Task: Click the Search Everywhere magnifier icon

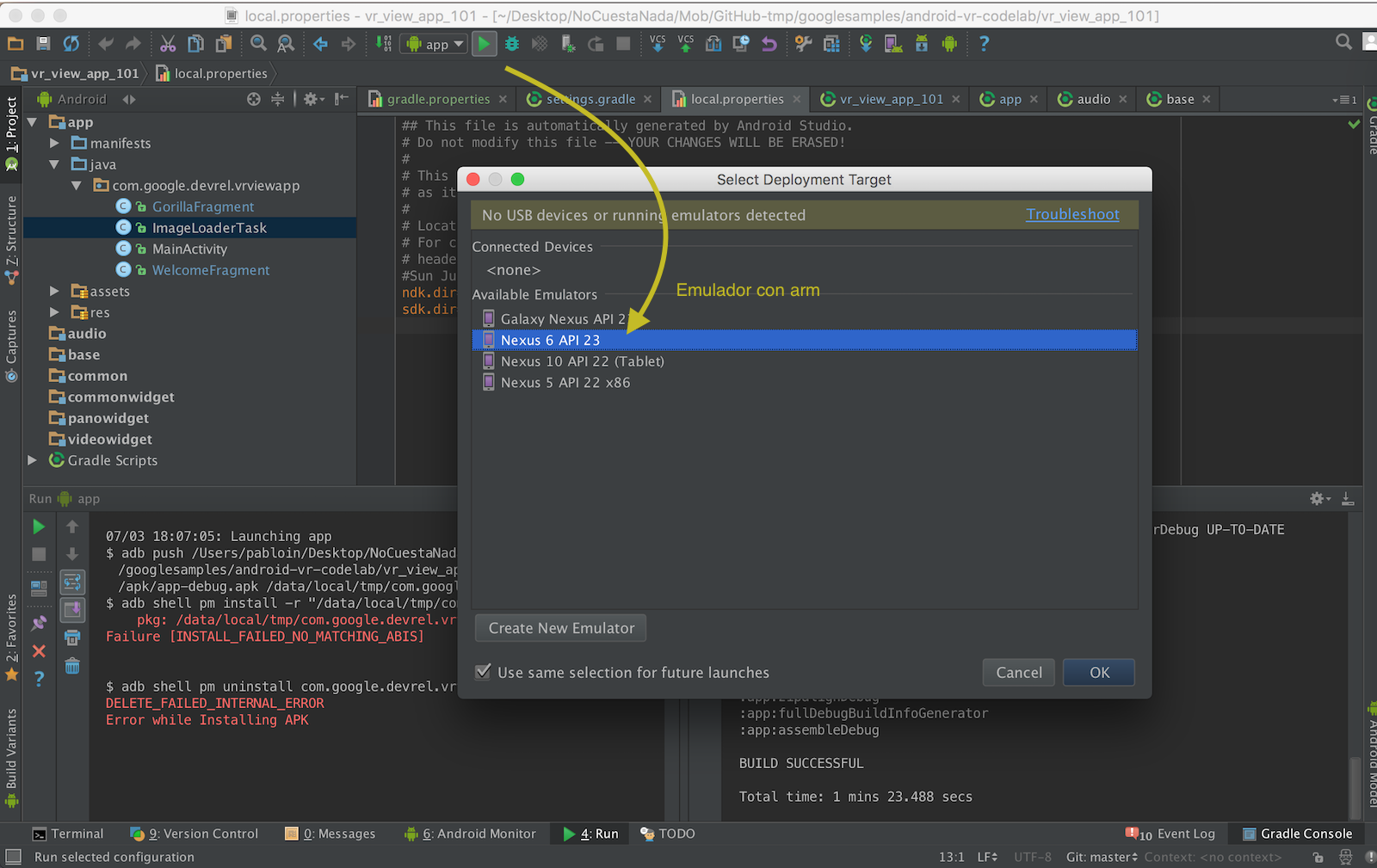Action: (x=1343, y=41)
